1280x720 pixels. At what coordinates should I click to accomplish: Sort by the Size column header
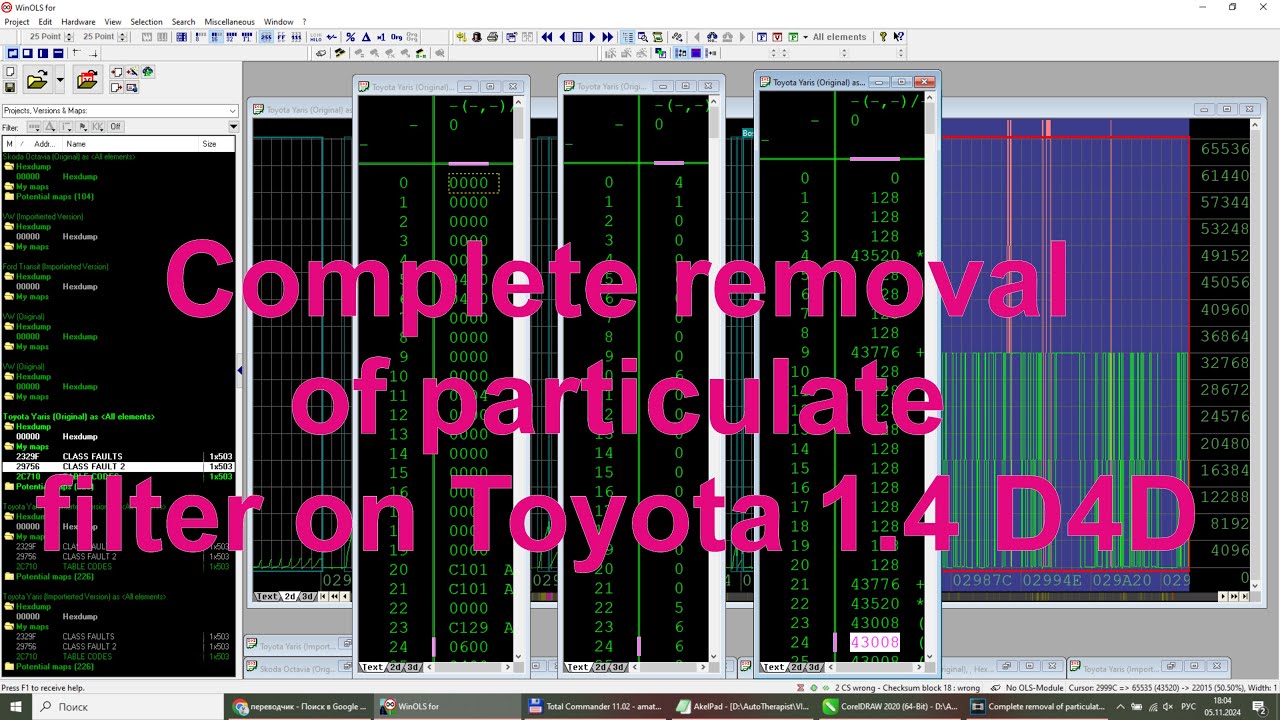click(217, 144)
